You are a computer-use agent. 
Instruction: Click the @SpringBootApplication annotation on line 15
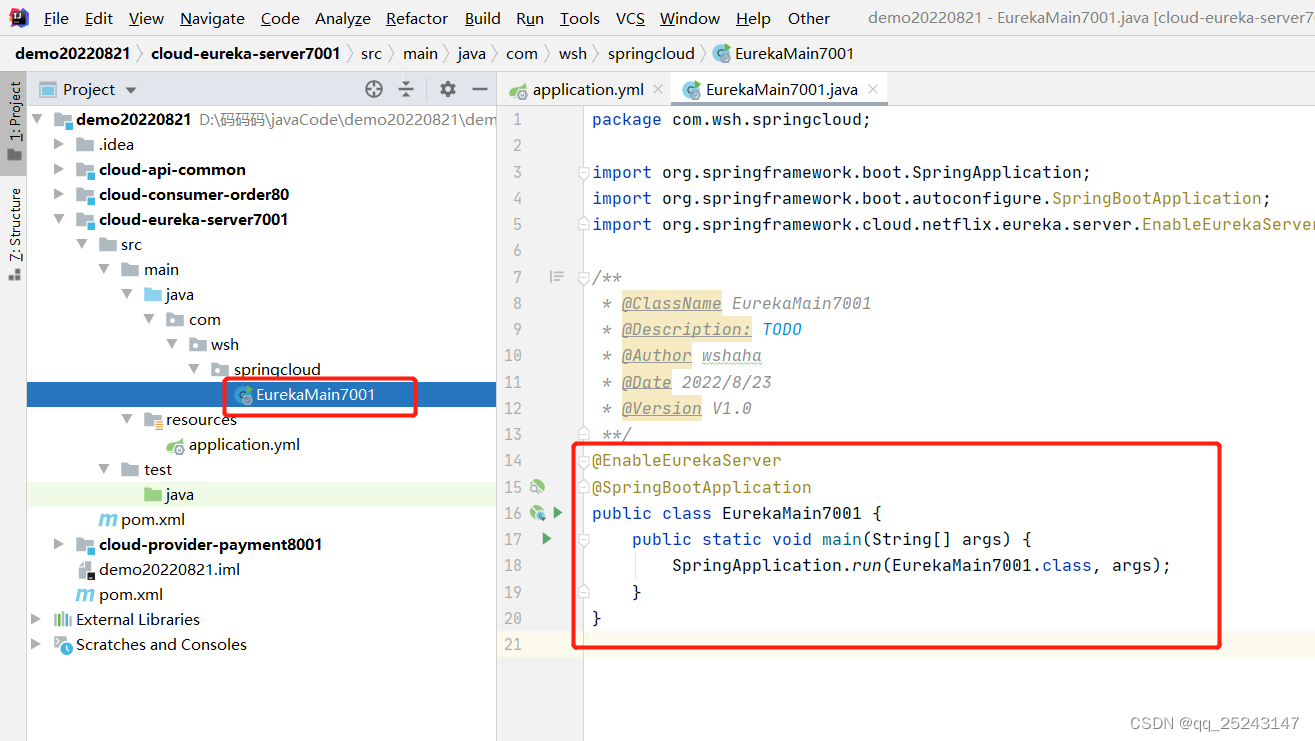coord(701,487)
